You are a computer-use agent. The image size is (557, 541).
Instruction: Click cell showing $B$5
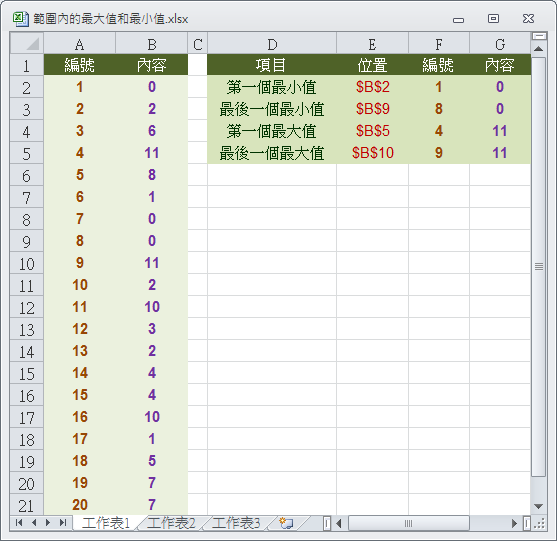coord(372,131)
